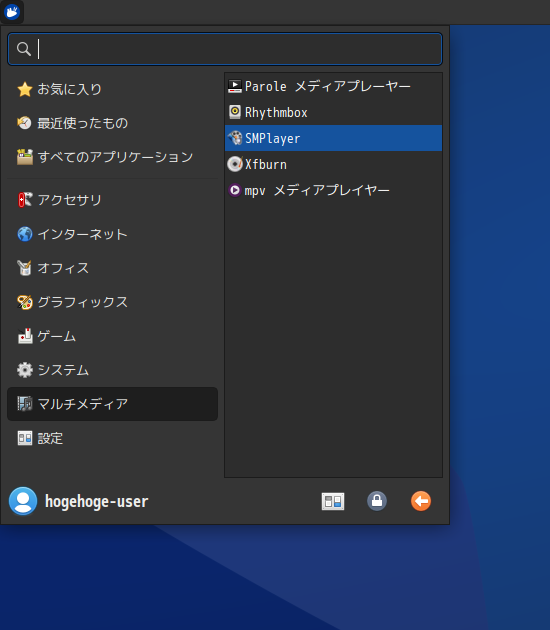Launch SMPlayer from the list
This screenshot has height=630, width=550.
click(333, 138)
